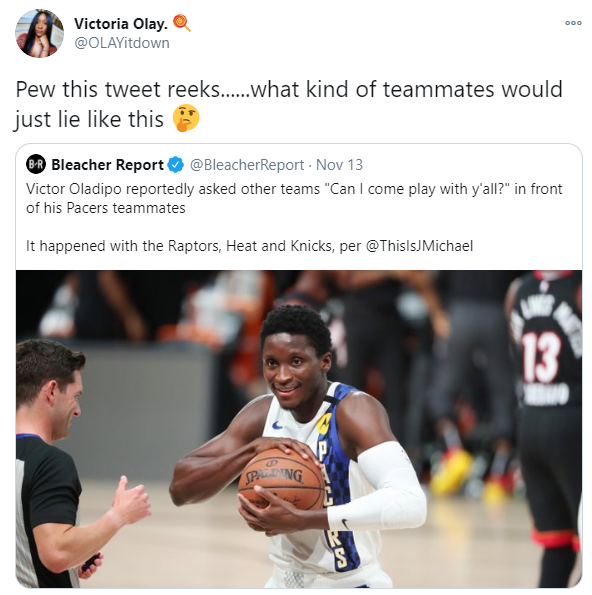Screen dimensions: 592x595
Task: Open the @BleacherReport handle in quoted tweet
Action: 247,165
